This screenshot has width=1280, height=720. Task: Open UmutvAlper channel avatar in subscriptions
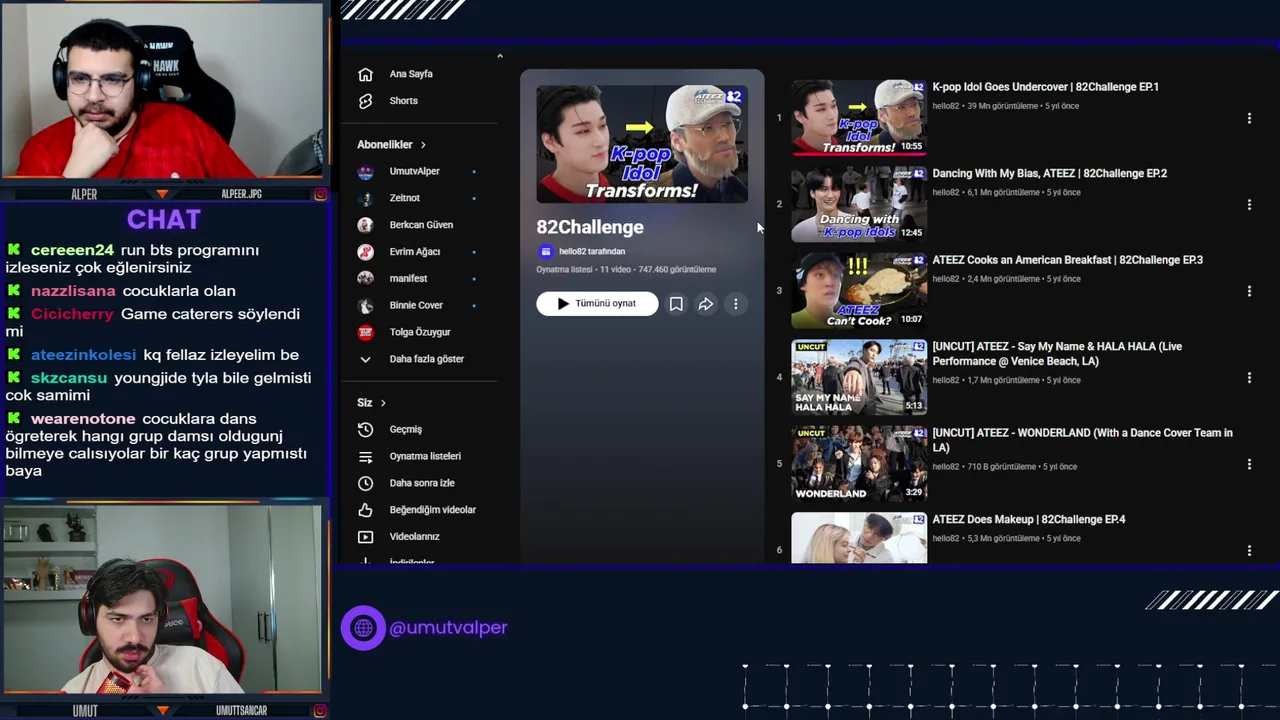(365, 171)
